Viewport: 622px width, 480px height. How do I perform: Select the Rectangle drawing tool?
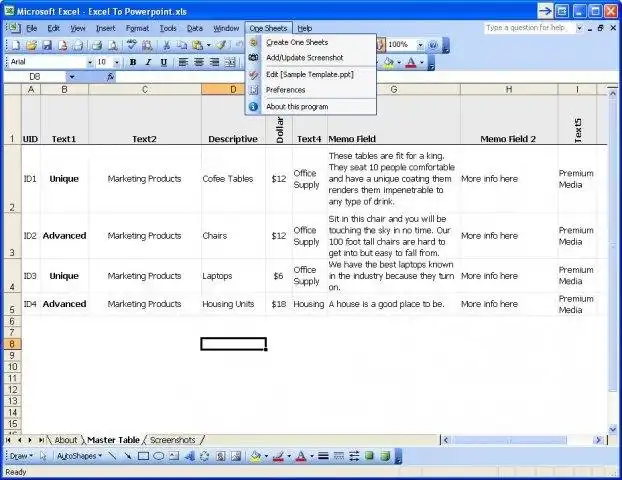click(x=143, y=456)
